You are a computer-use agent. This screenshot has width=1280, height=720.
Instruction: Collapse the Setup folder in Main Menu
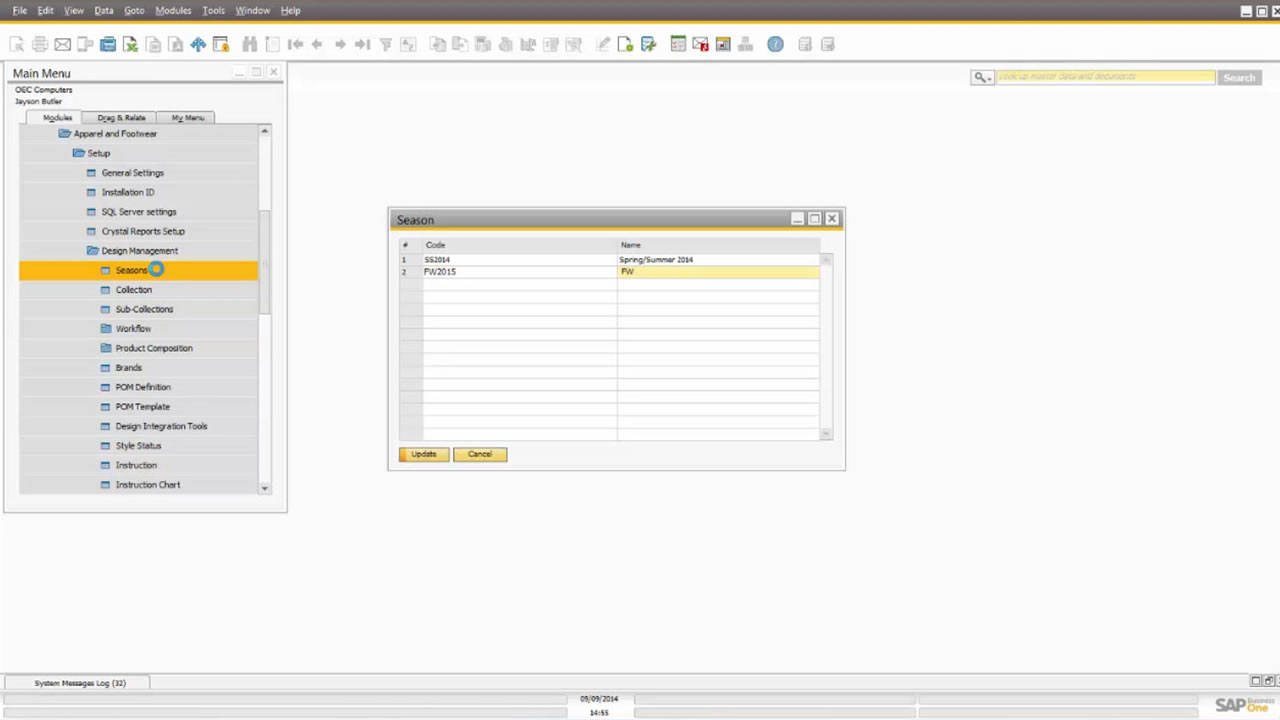[x=79, y=153]
